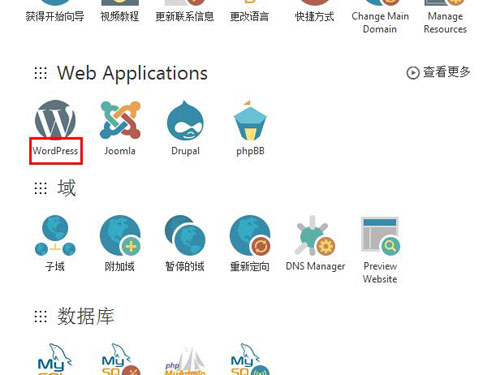Click the Drupal text label
500x375 pixels.
click(185, 151)
